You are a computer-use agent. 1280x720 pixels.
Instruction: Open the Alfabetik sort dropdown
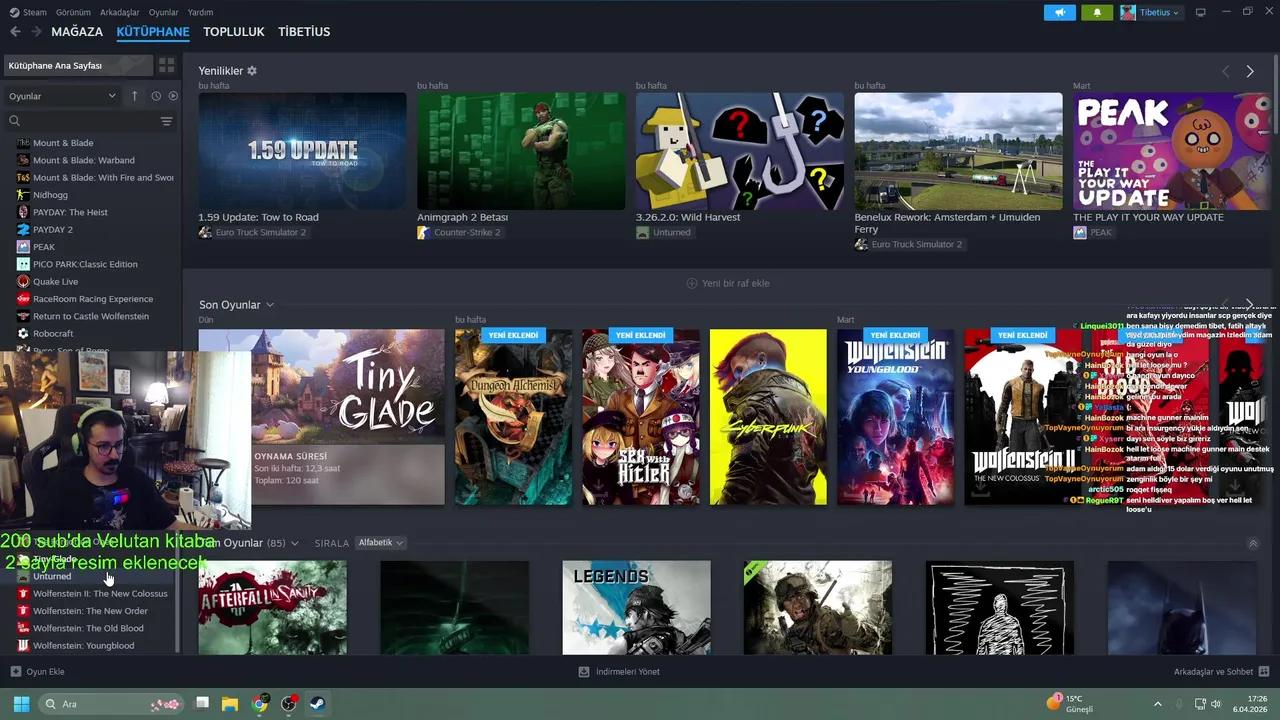tap(380, 543)
